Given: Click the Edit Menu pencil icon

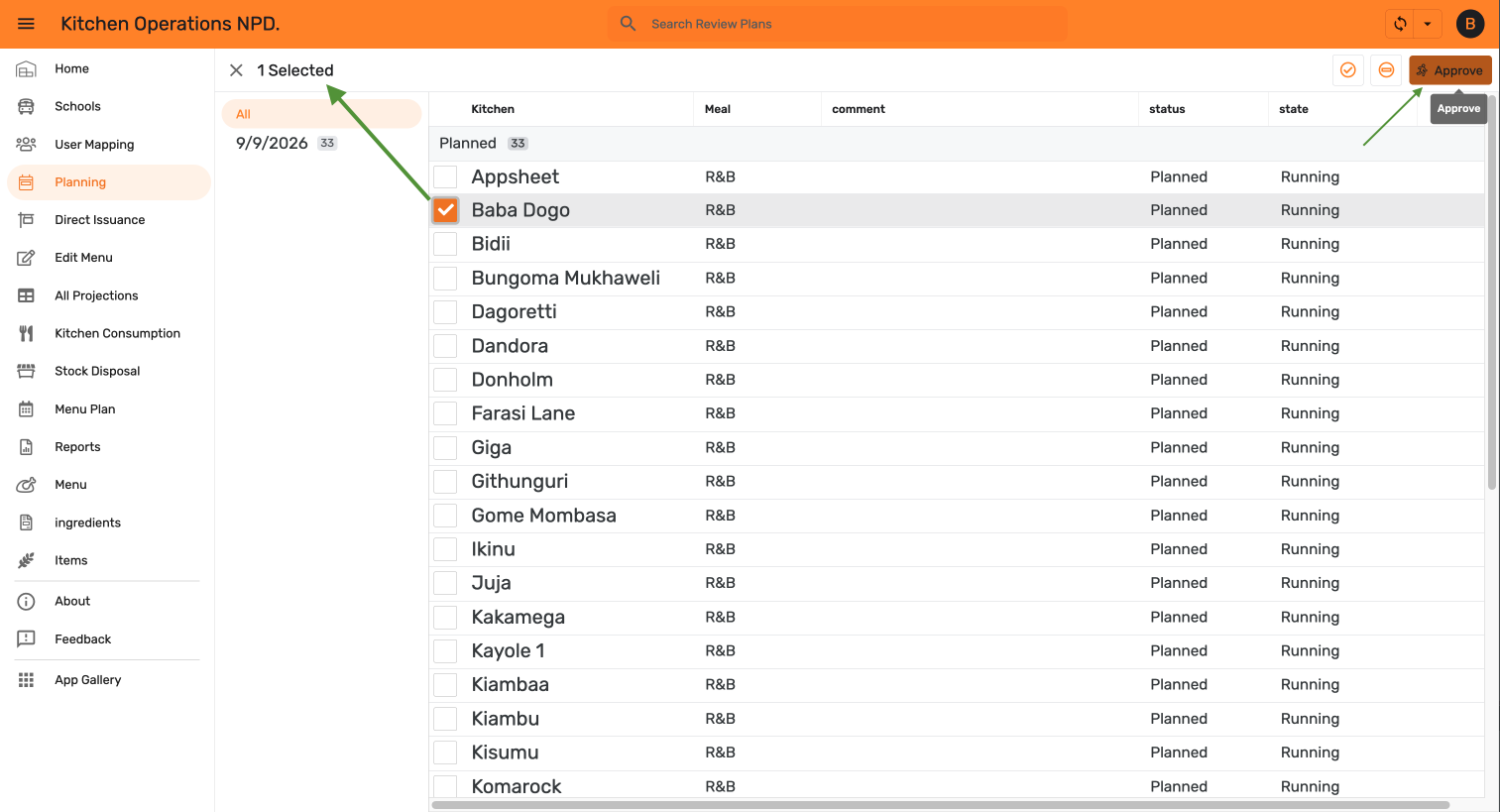Looking at the screenshot, I should click(26, 258).
